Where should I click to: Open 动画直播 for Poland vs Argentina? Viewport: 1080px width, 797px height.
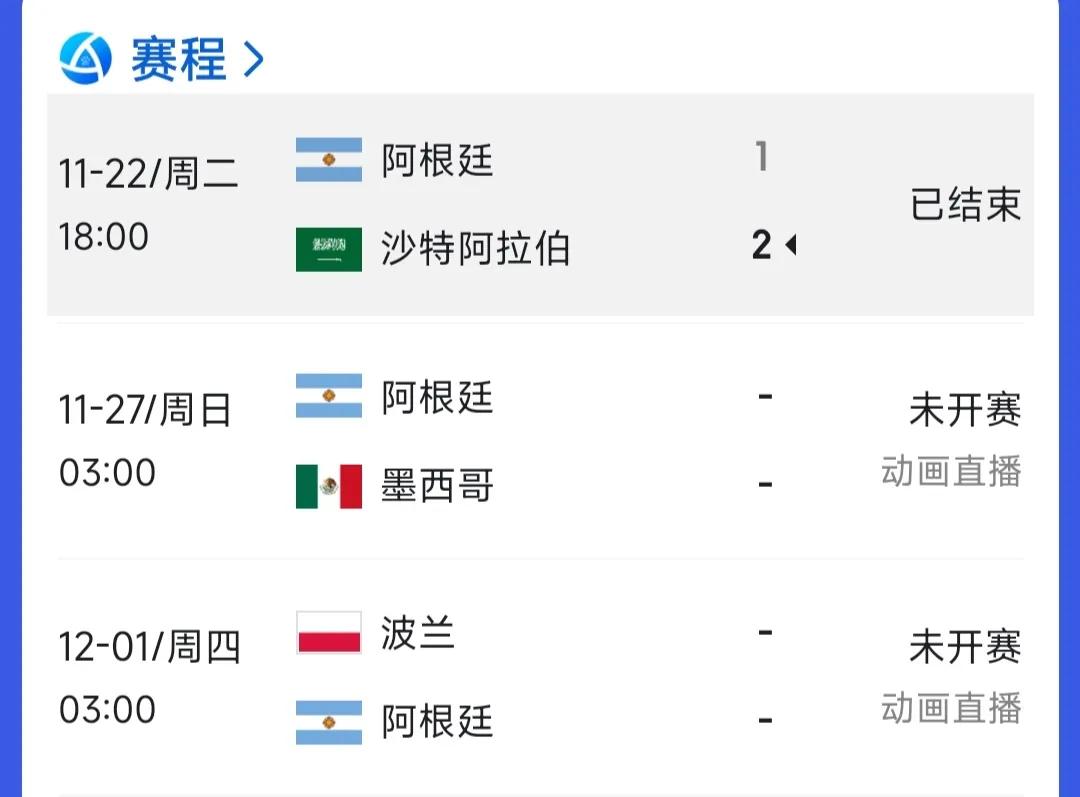(x=951, y=708)
